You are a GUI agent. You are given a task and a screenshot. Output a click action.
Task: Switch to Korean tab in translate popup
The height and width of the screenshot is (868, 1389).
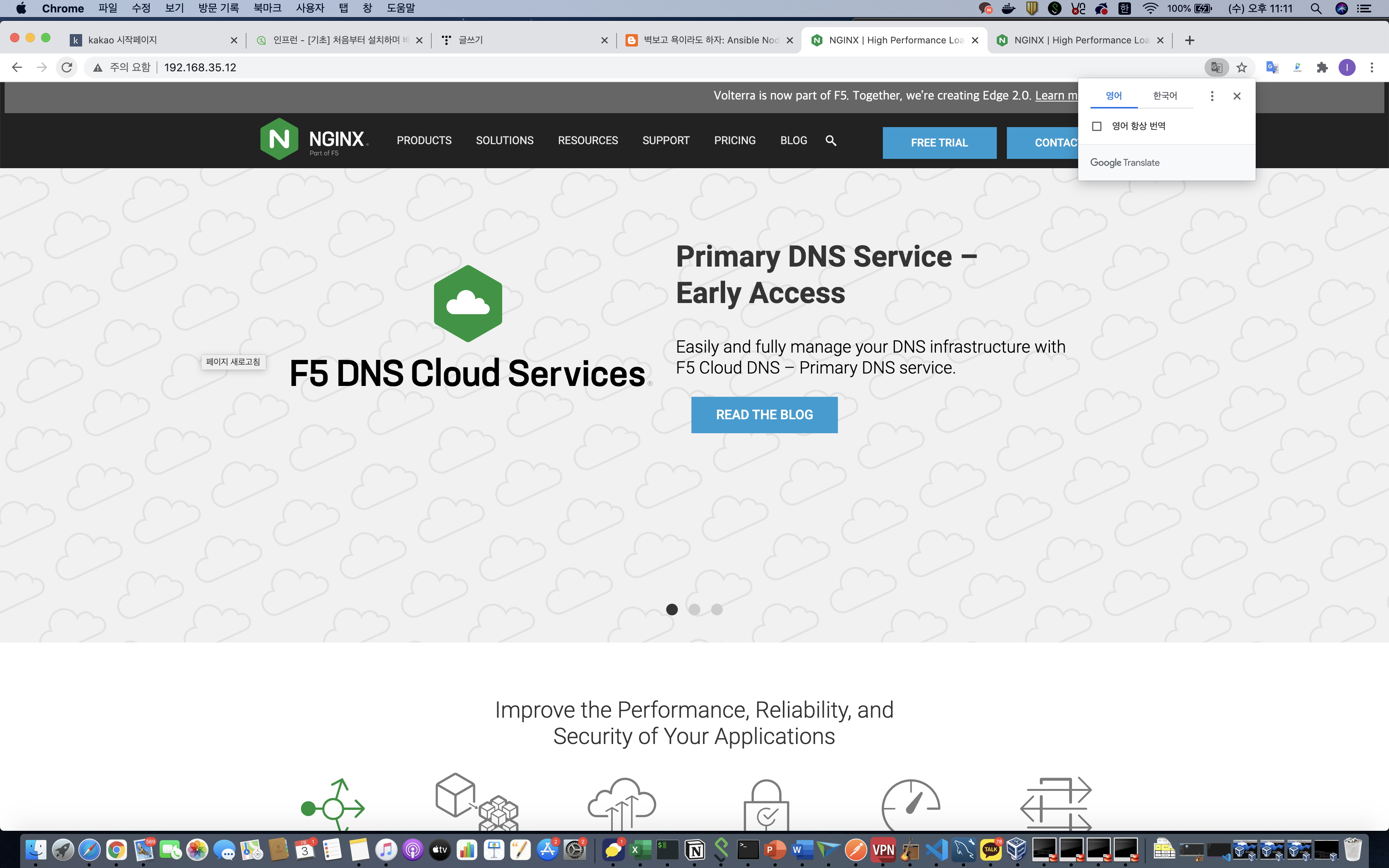tap(1165, 96)
